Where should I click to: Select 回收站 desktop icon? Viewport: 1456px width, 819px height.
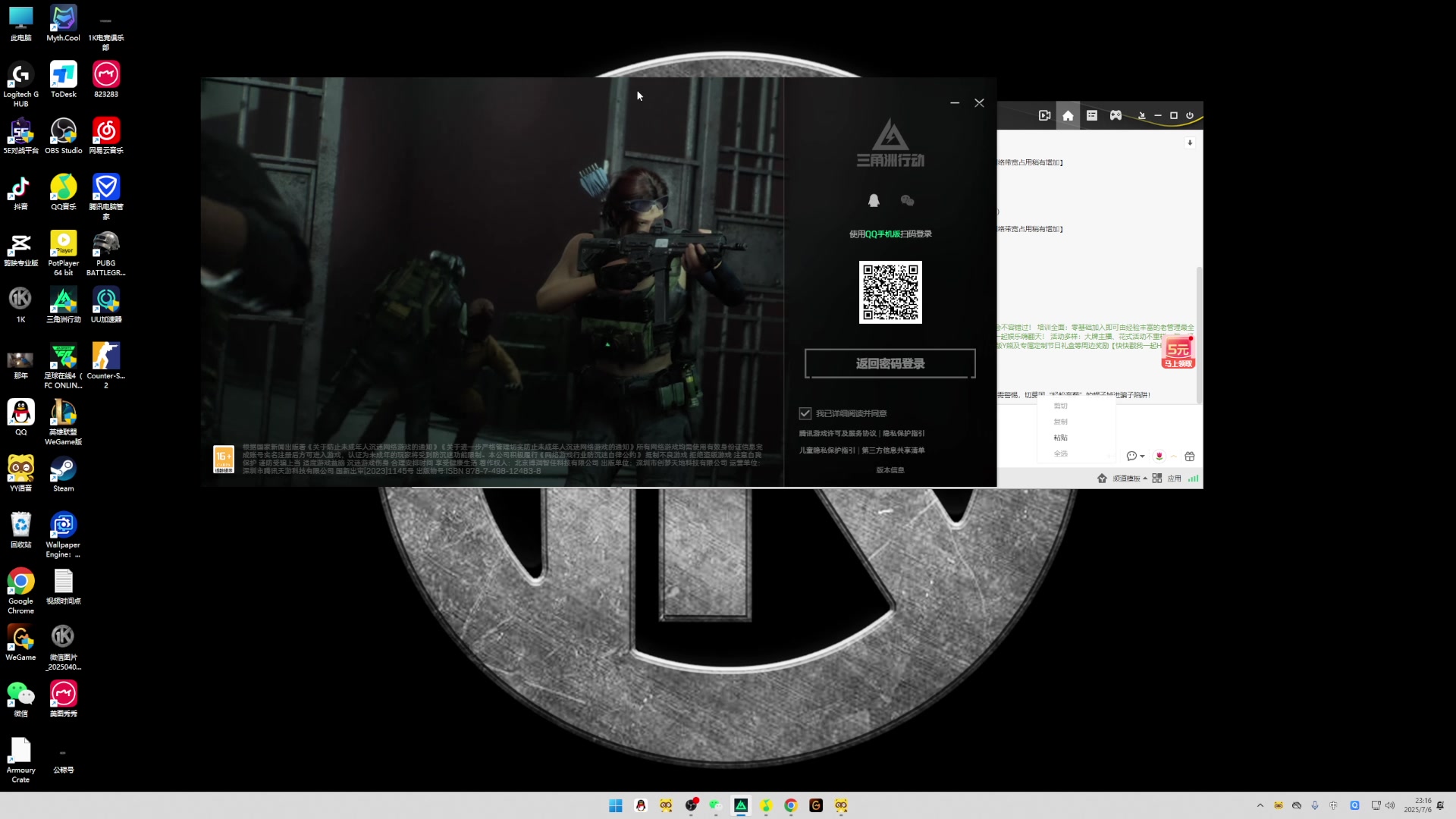(20, 530)
